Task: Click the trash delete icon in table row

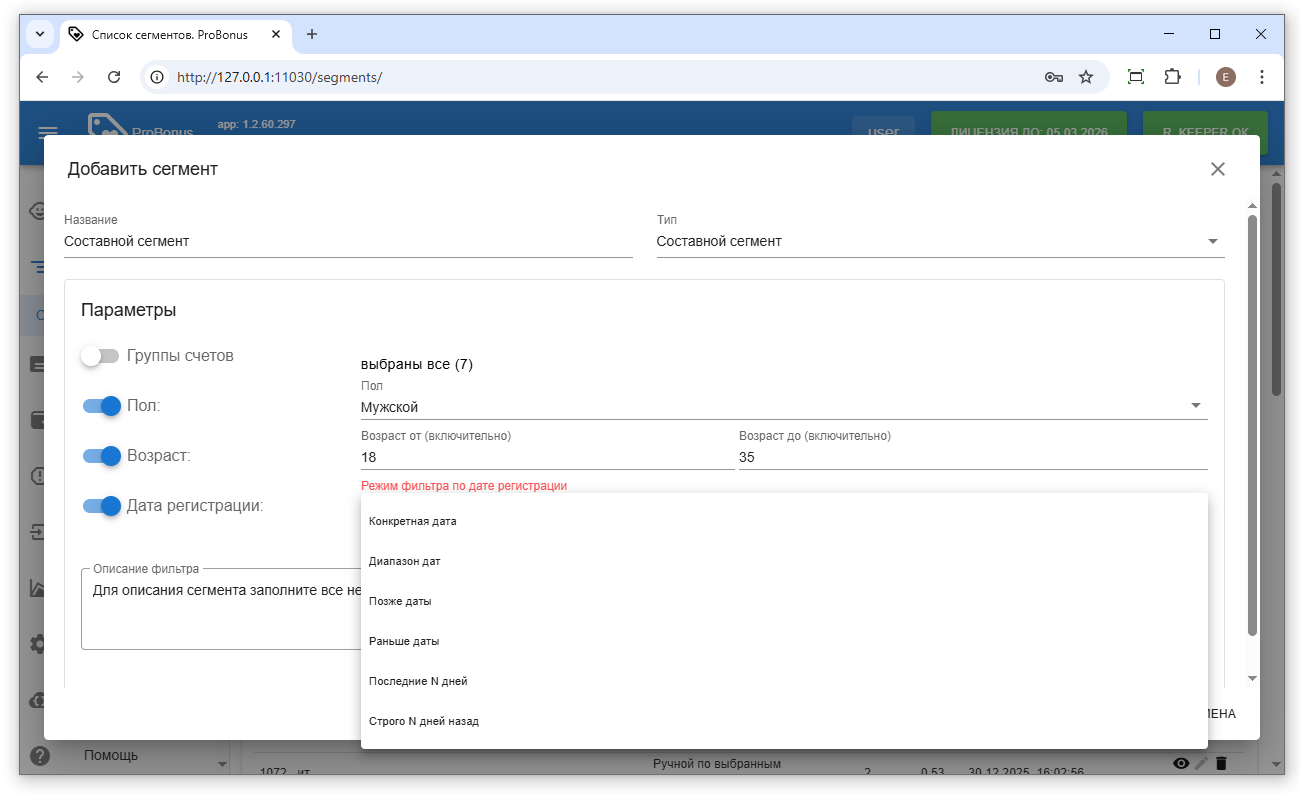Action: (1221, 764)
